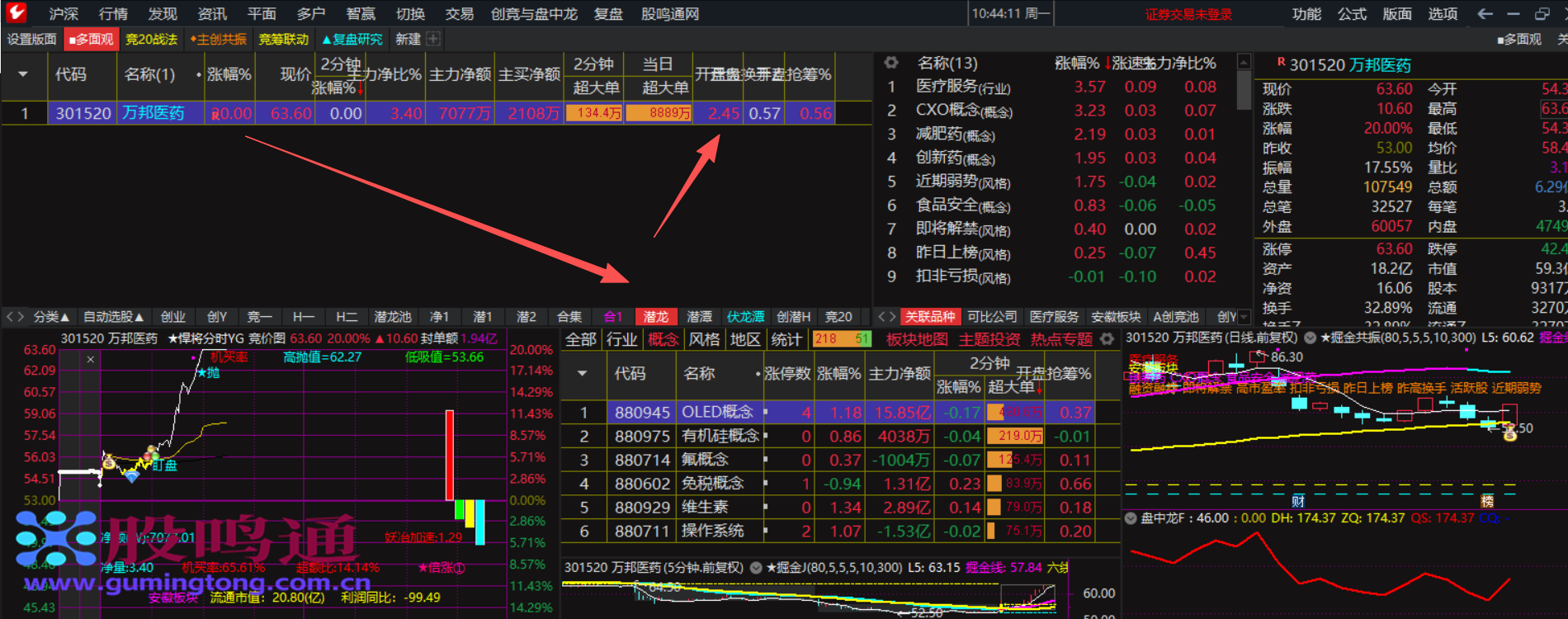Click the arrows before 关联品种 tab

[x=886, y=317]
